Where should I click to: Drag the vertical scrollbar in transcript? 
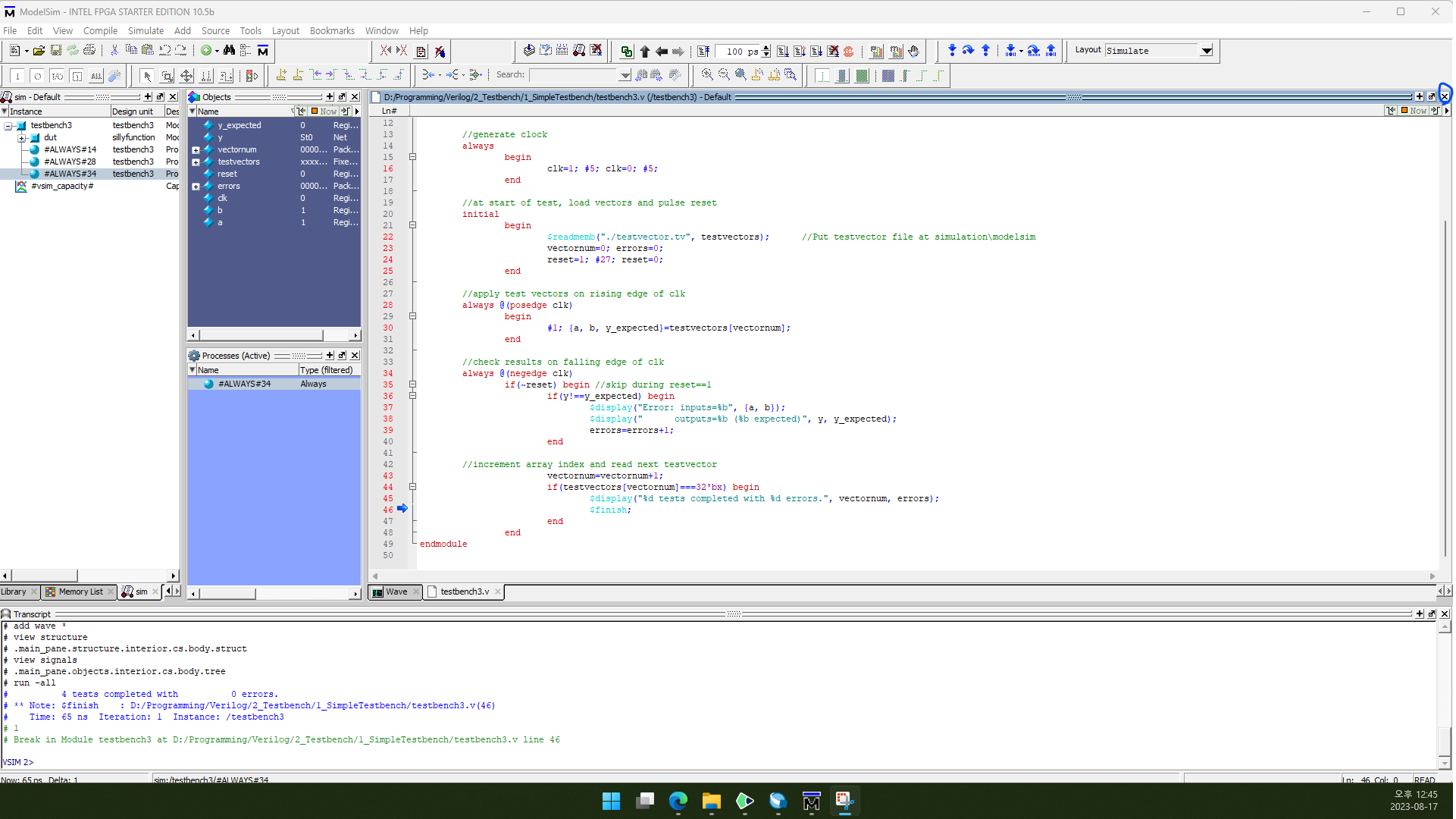(x=1448, y=743)
